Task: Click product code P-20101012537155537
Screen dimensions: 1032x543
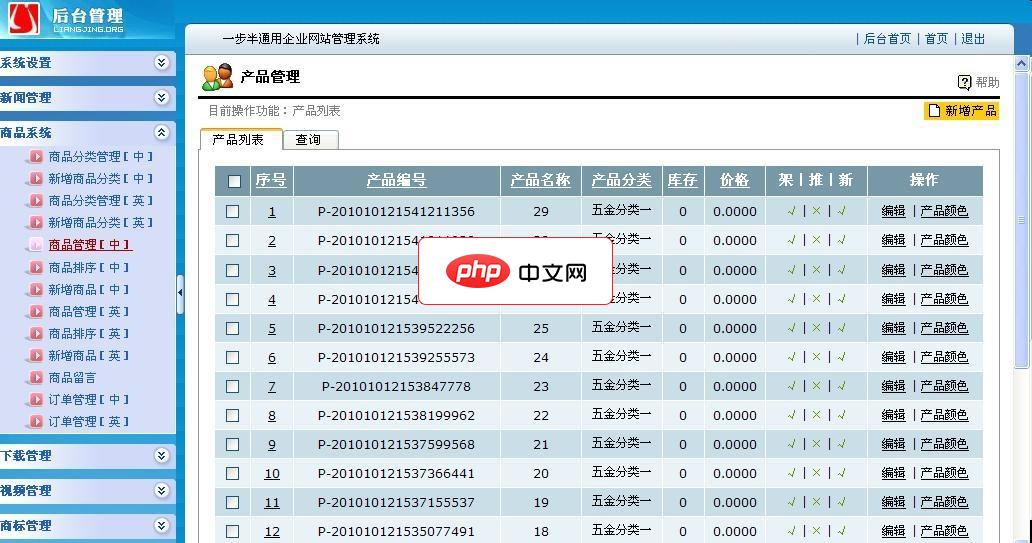Action: click(396, 502)
